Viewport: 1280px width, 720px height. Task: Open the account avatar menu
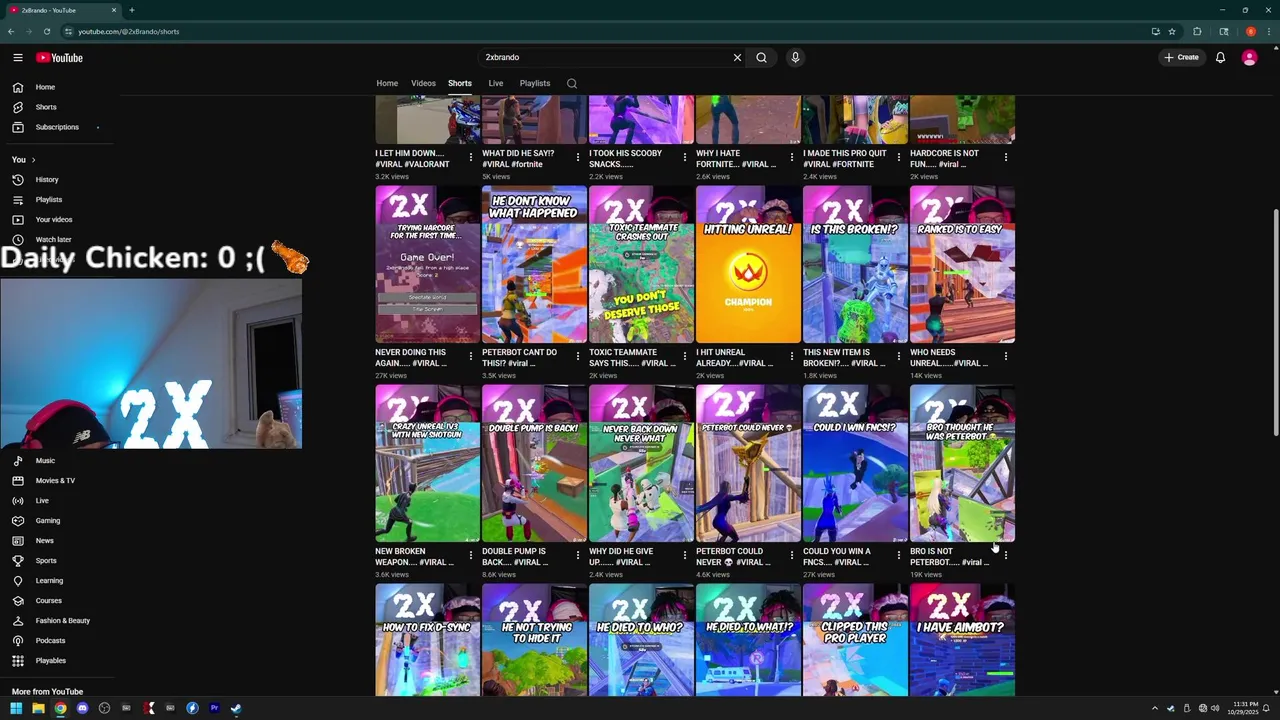(x=1249, y=57)
